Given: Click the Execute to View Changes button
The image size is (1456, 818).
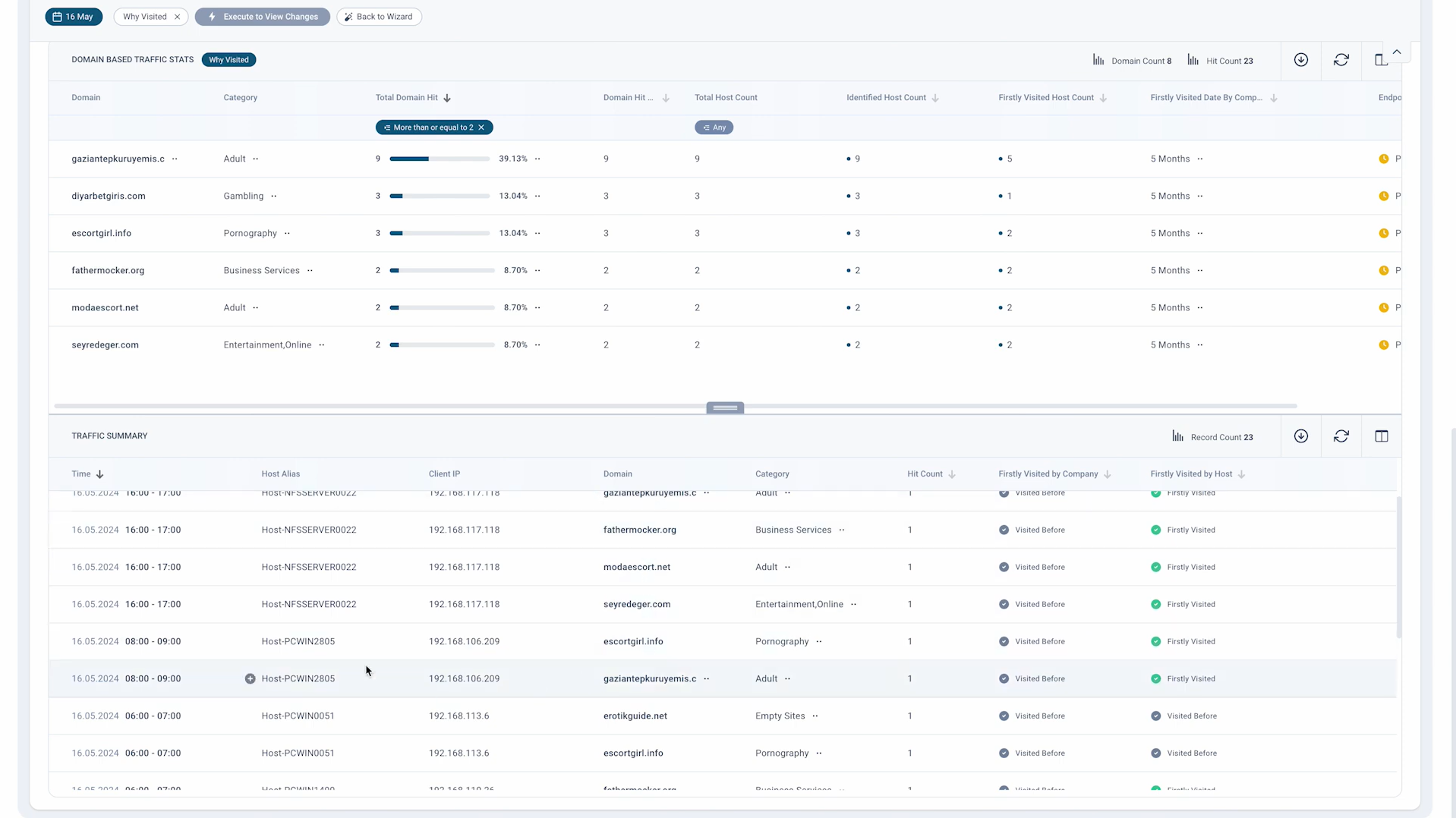Looking at the screenshot, I should pyautogui.click(x=262, y=17).
